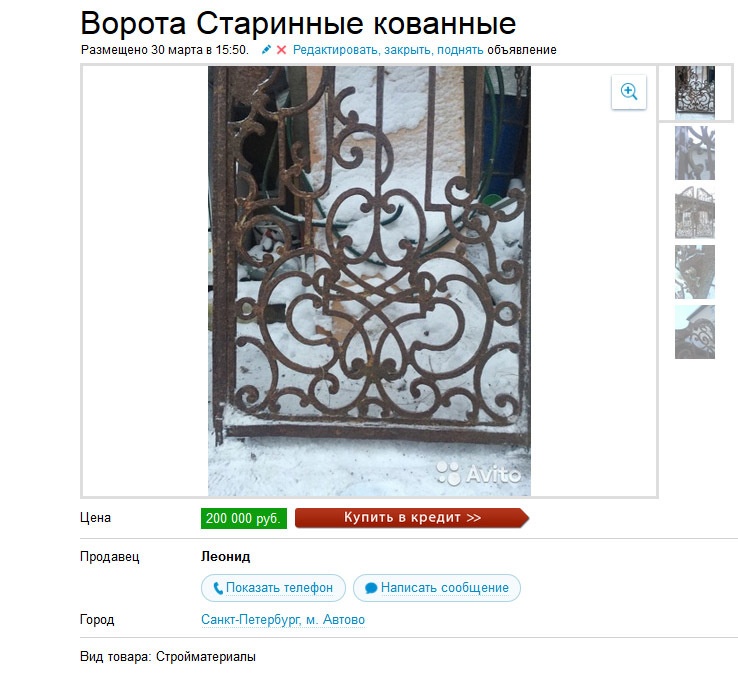Click the Написать сообщение button
This screenshot has width=738, height=673.
(437, 588)
